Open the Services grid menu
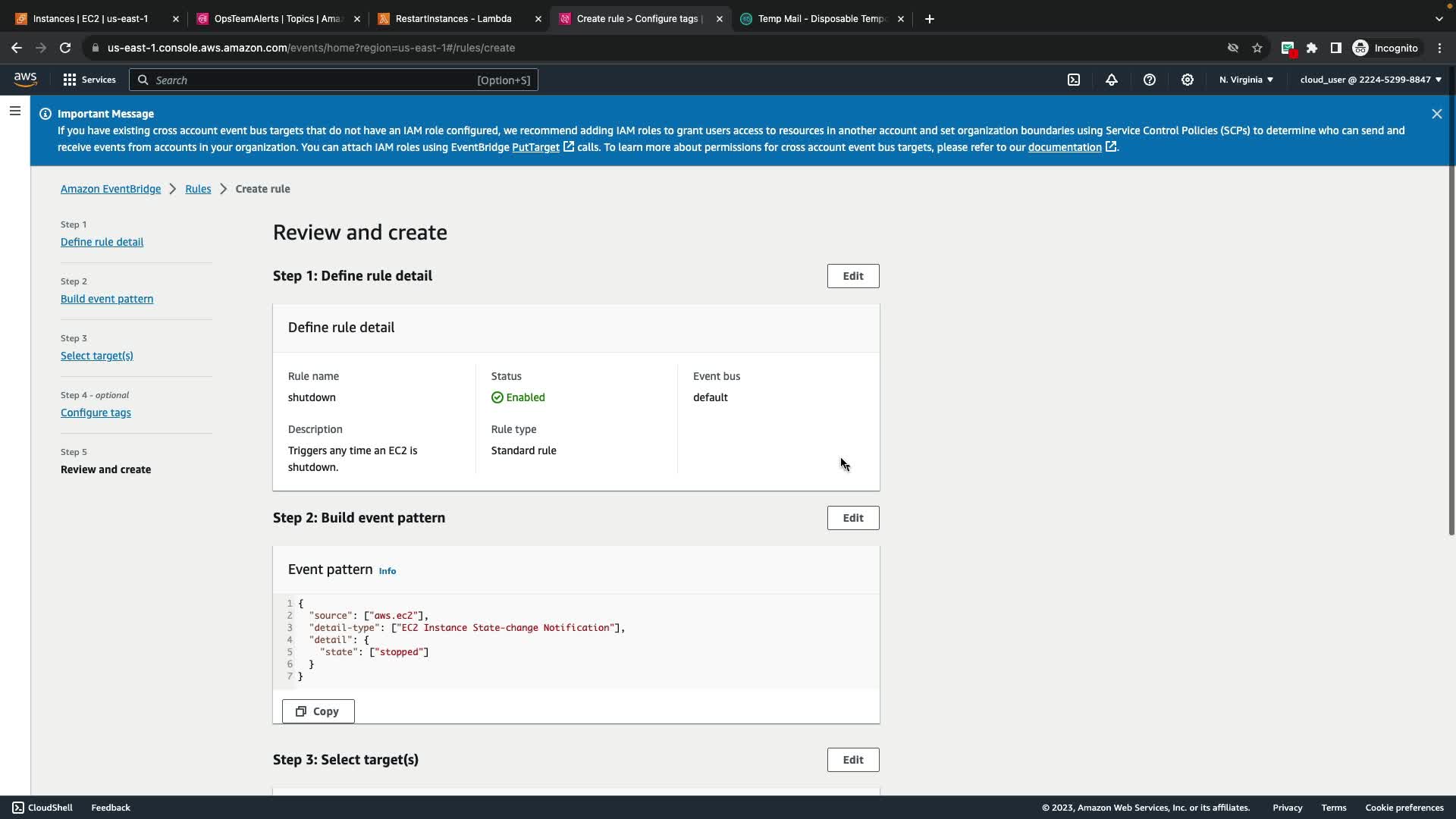 pyautogui.click(x=89, y=80)
